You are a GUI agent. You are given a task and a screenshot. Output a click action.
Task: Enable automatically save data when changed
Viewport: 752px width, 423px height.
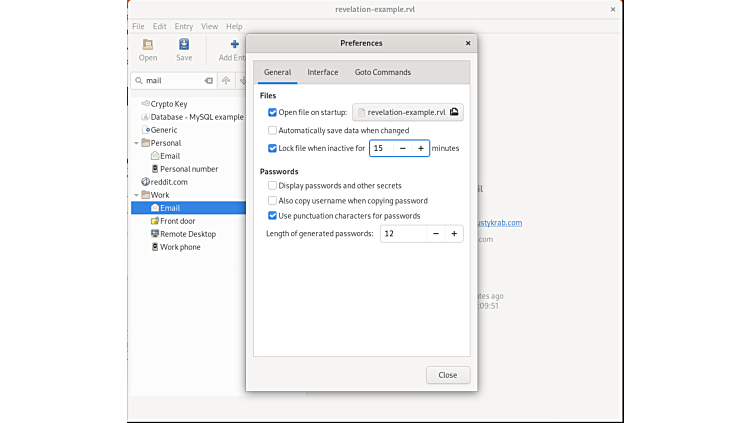(x=273, y=131)
